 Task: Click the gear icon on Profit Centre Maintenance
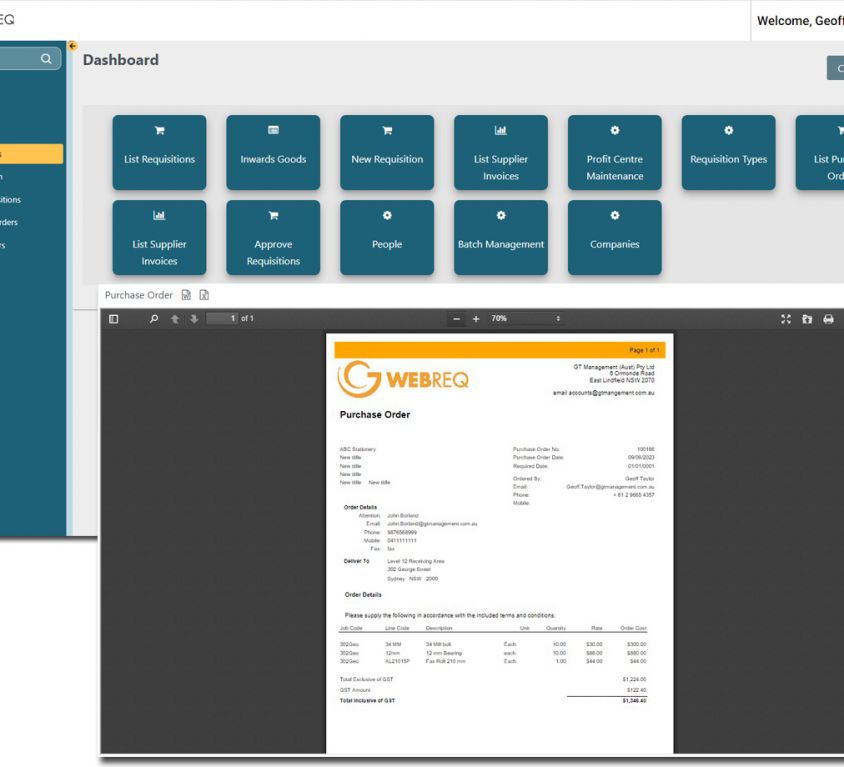615,130
